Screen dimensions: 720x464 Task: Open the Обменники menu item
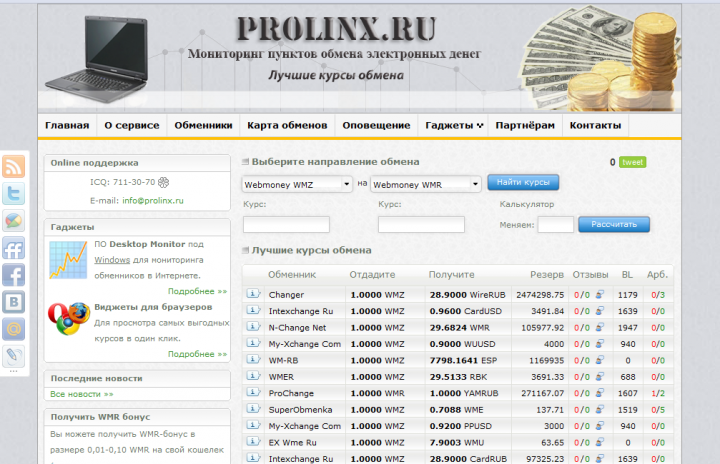203,125
